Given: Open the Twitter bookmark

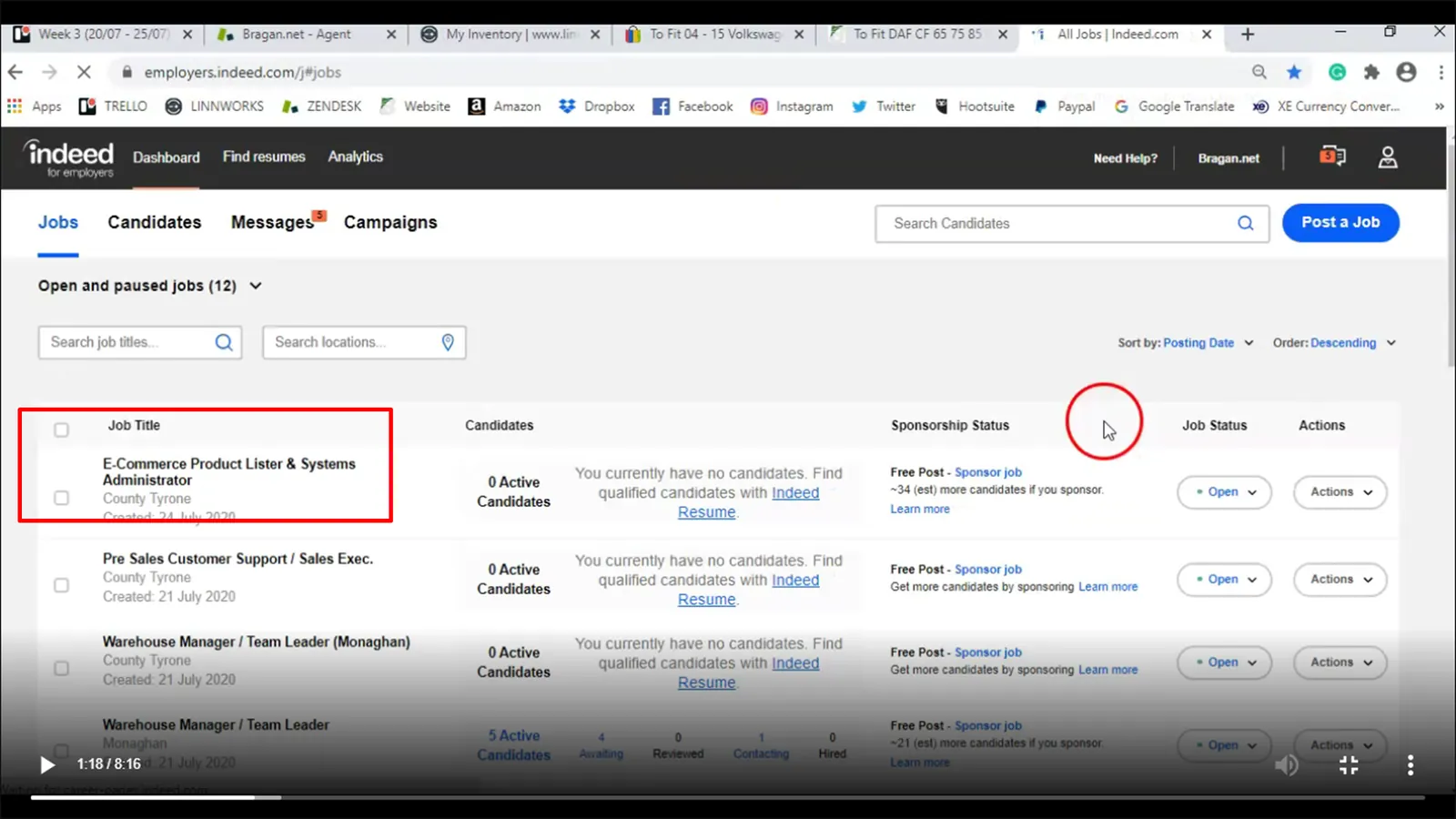Looking at the screenshot, I should (x=884, y=106).
